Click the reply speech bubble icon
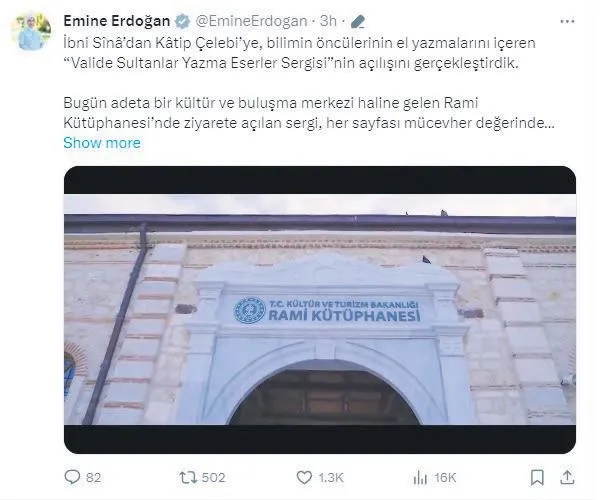The image size is (600, 500). pos(72,477)
